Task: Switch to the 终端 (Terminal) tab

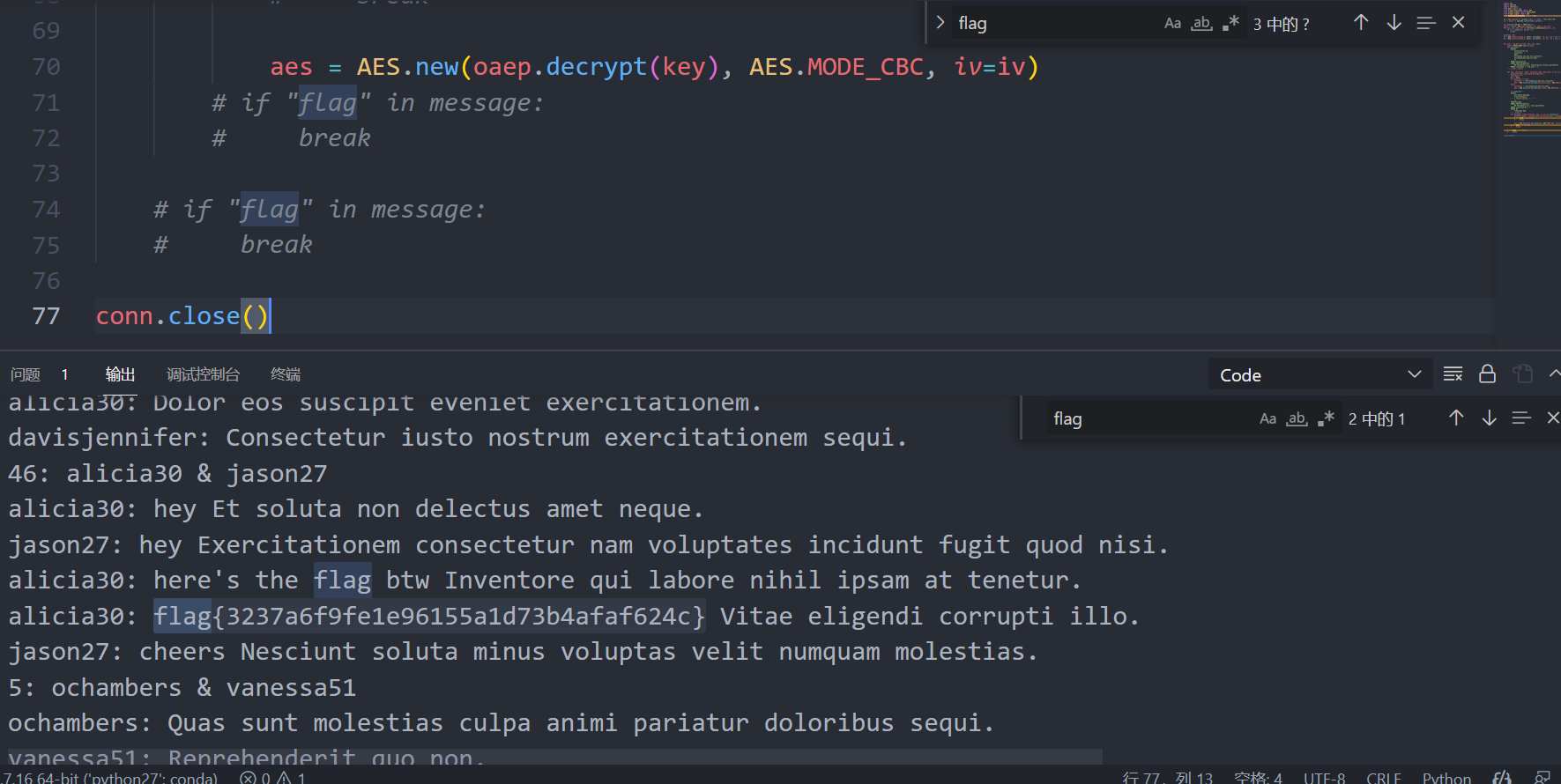Action: point(286,374)
